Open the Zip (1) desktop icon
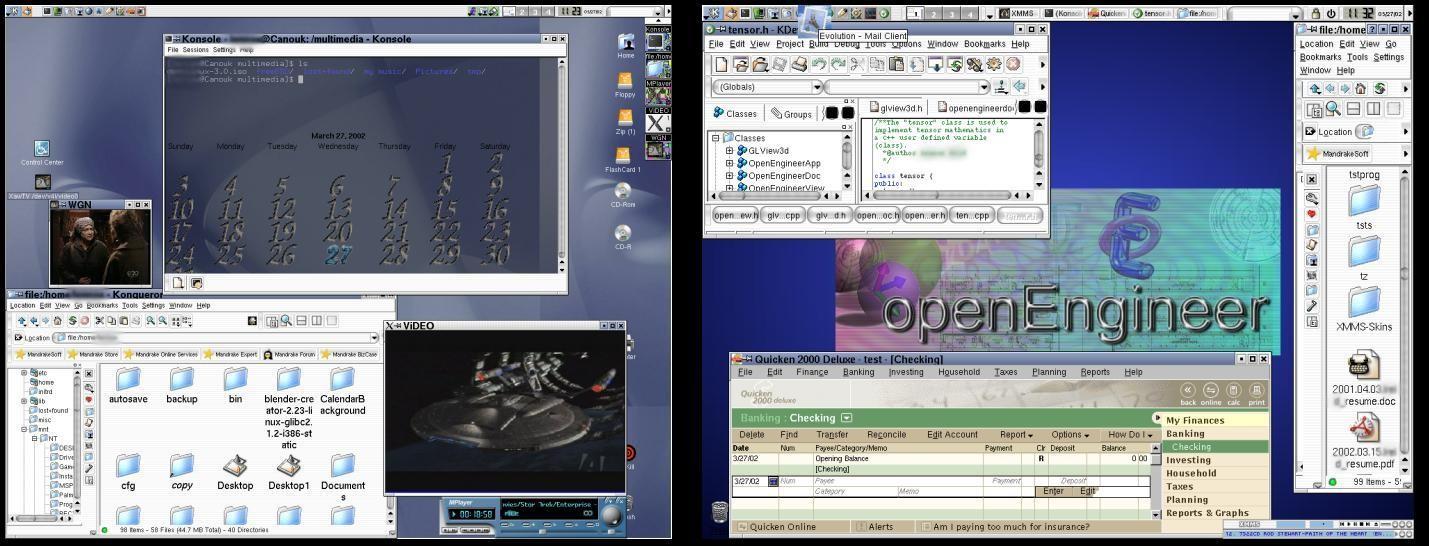This screenshot has height=546, width=1429. pos(625,122)
